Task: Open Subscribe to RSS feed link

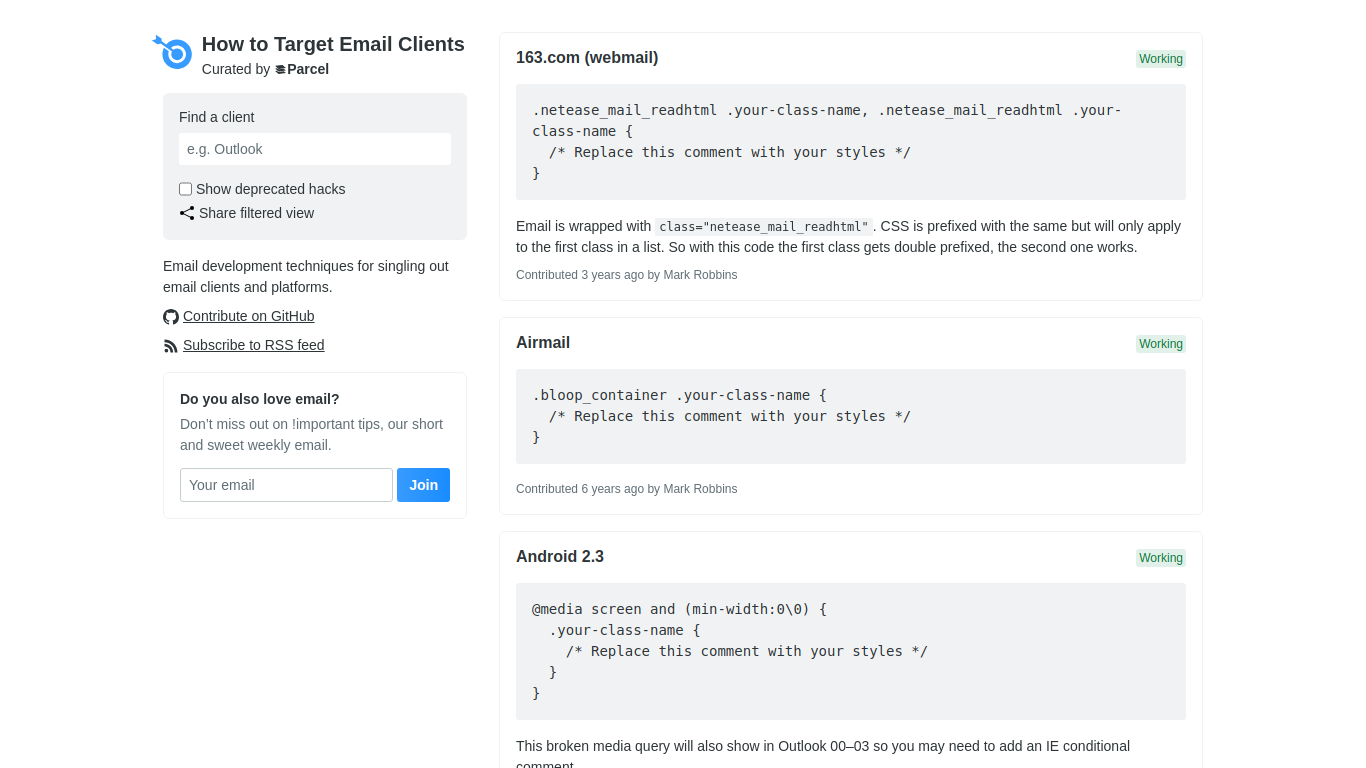Action: (x=253, y=345)
